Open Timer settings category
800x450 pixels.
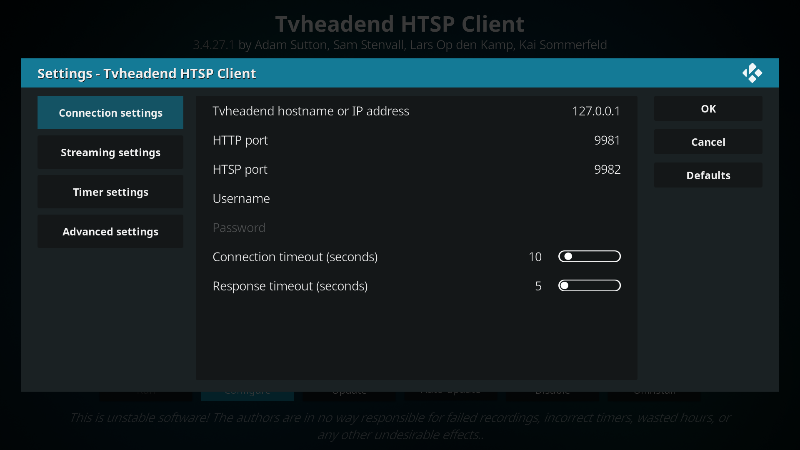pyautogui.click(x=110, y=192)
